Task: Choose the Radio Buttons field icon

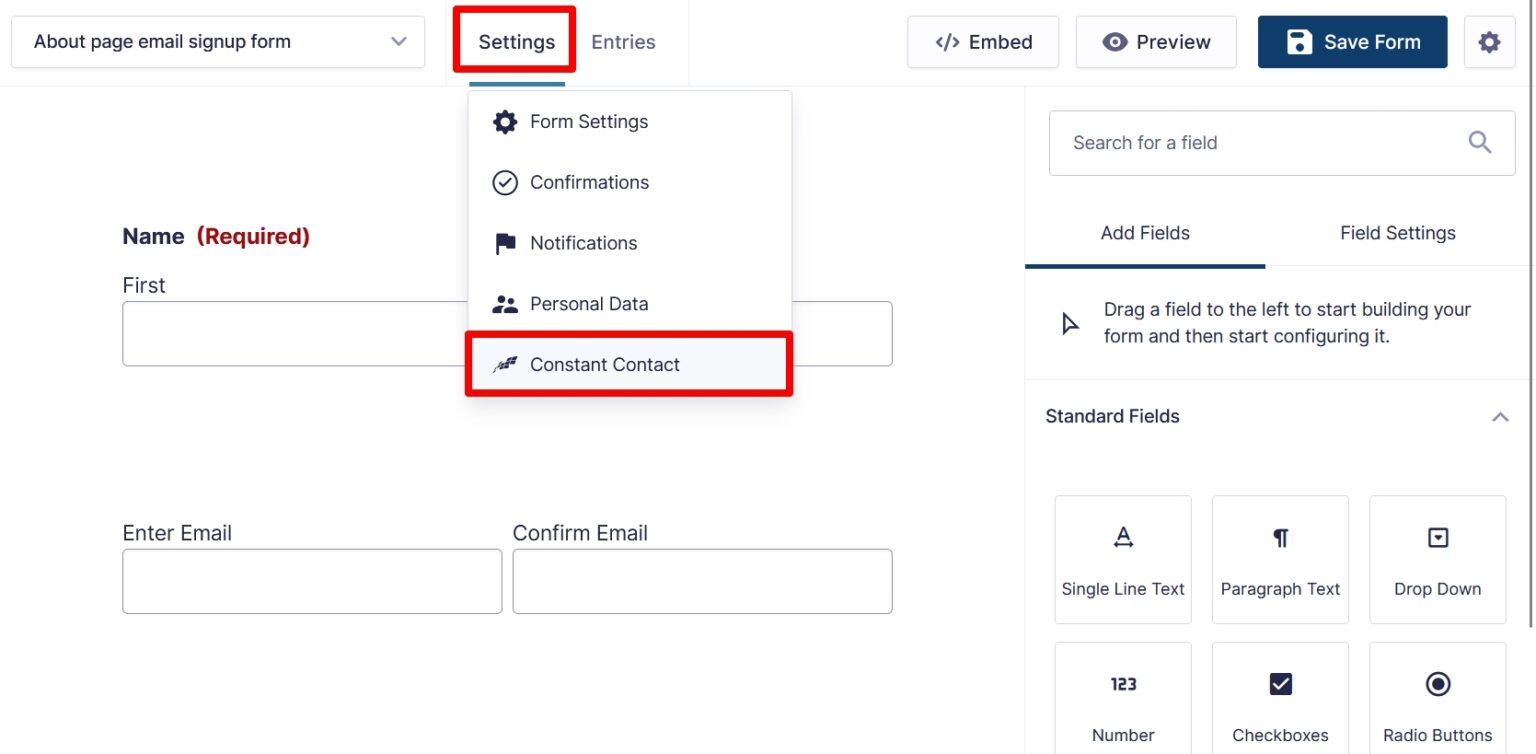Action: point(1437,684)
